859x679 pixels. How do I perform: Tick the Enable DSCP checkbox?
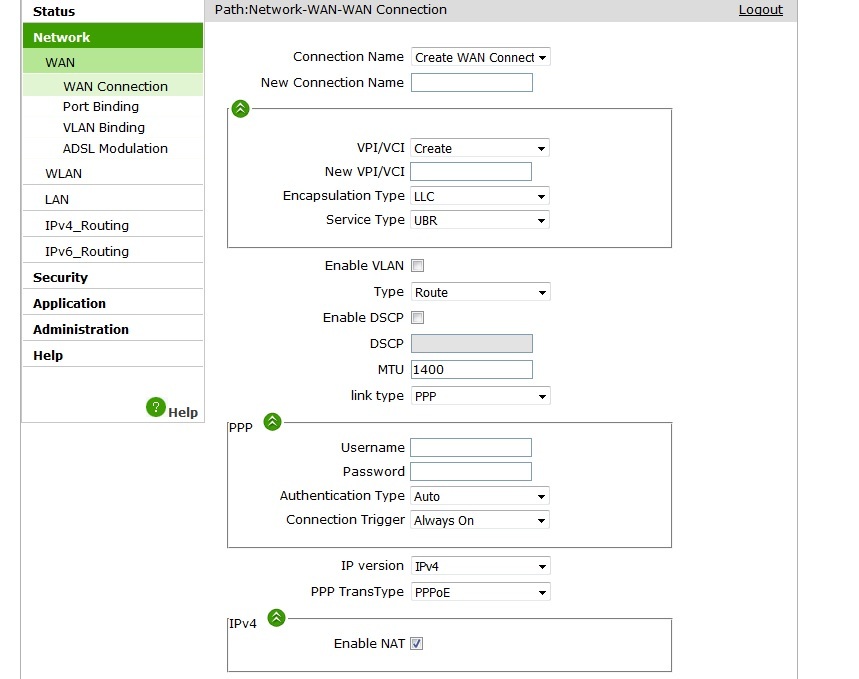click(418, 318)
